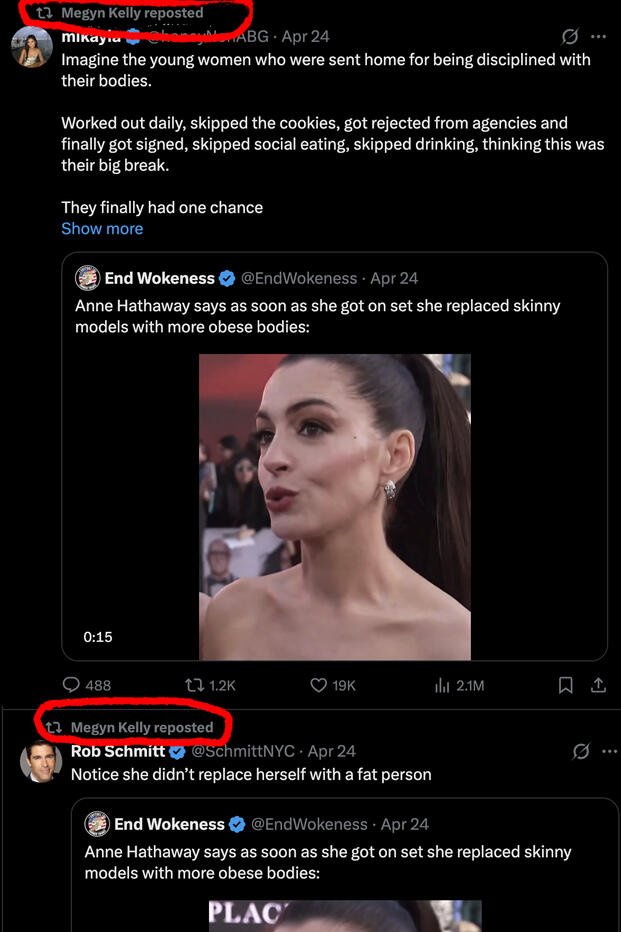The width and height of the screenshot is (621, 932).
Task: Open Apr 24 timestamp on Rob Schmitt's post
Action: coord(332,751)
